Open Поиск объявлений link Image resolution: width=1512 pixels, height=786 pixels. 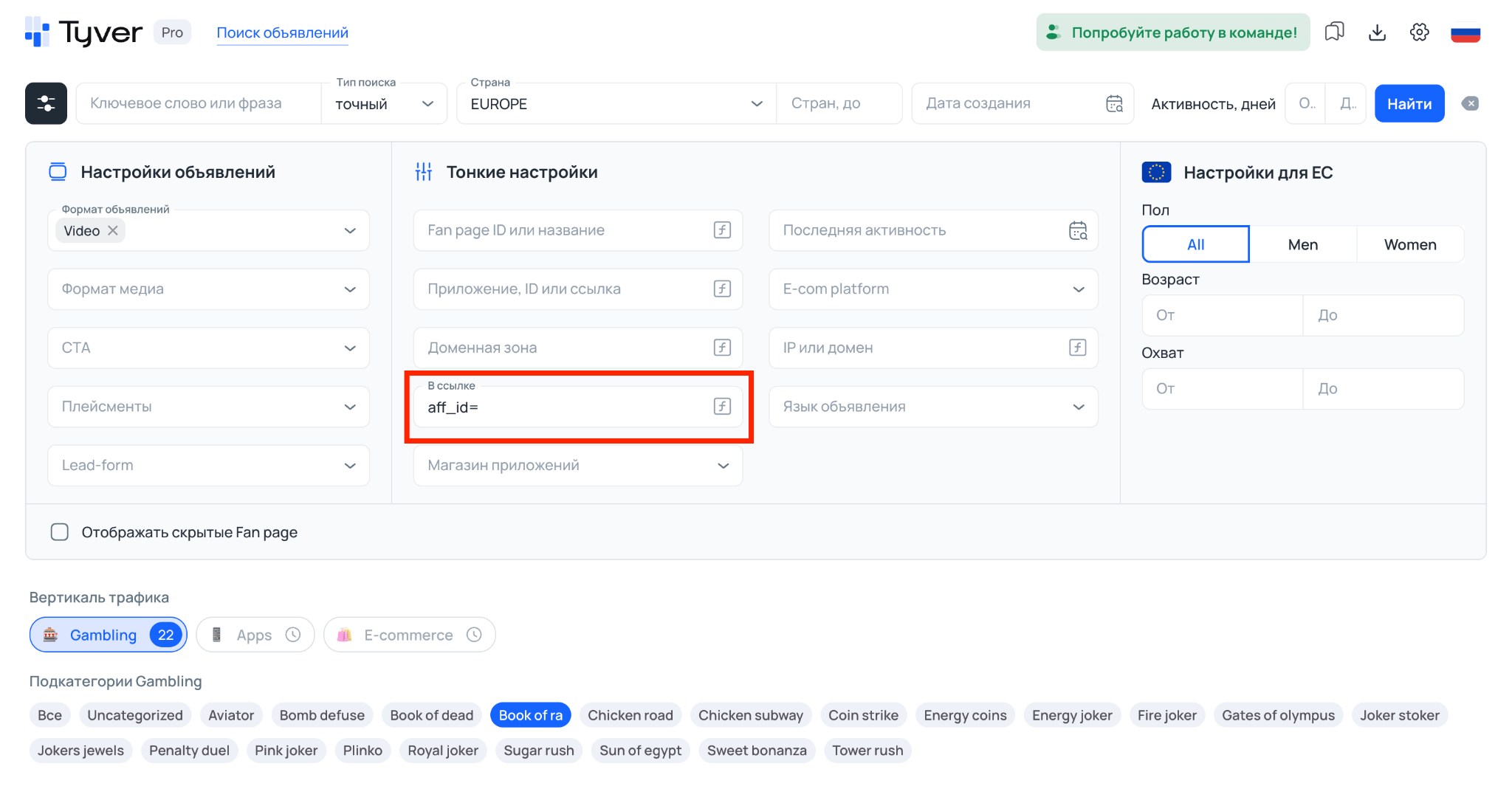point(282,32)
